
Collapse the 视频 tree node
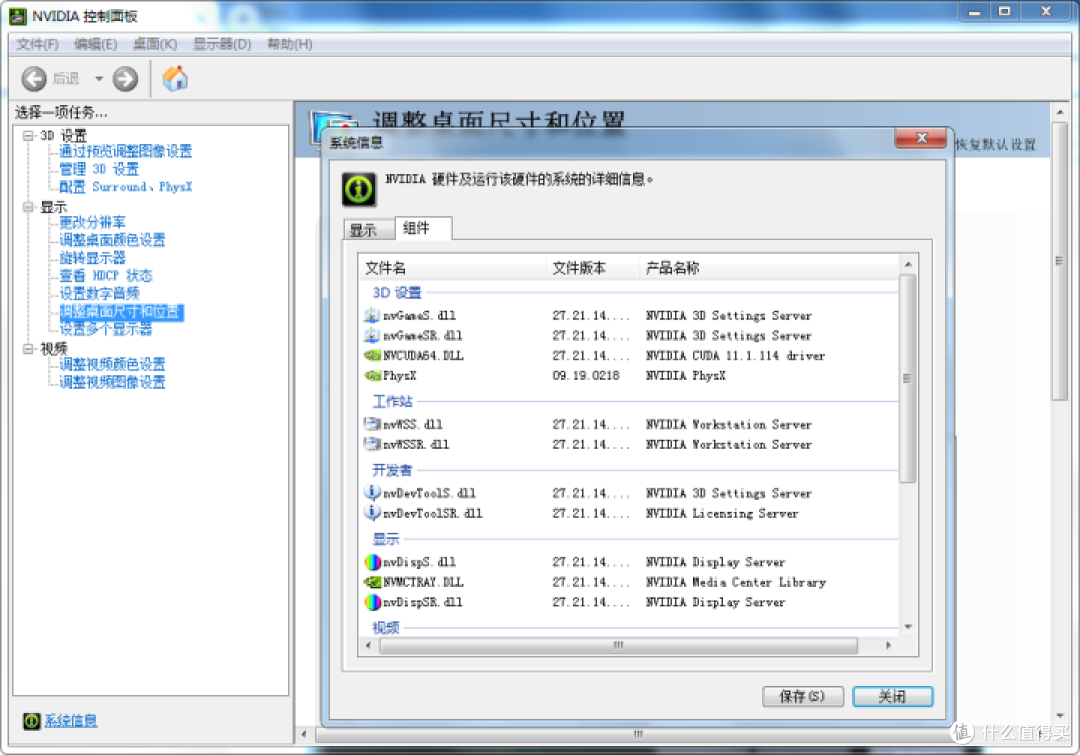pos(28,349)
